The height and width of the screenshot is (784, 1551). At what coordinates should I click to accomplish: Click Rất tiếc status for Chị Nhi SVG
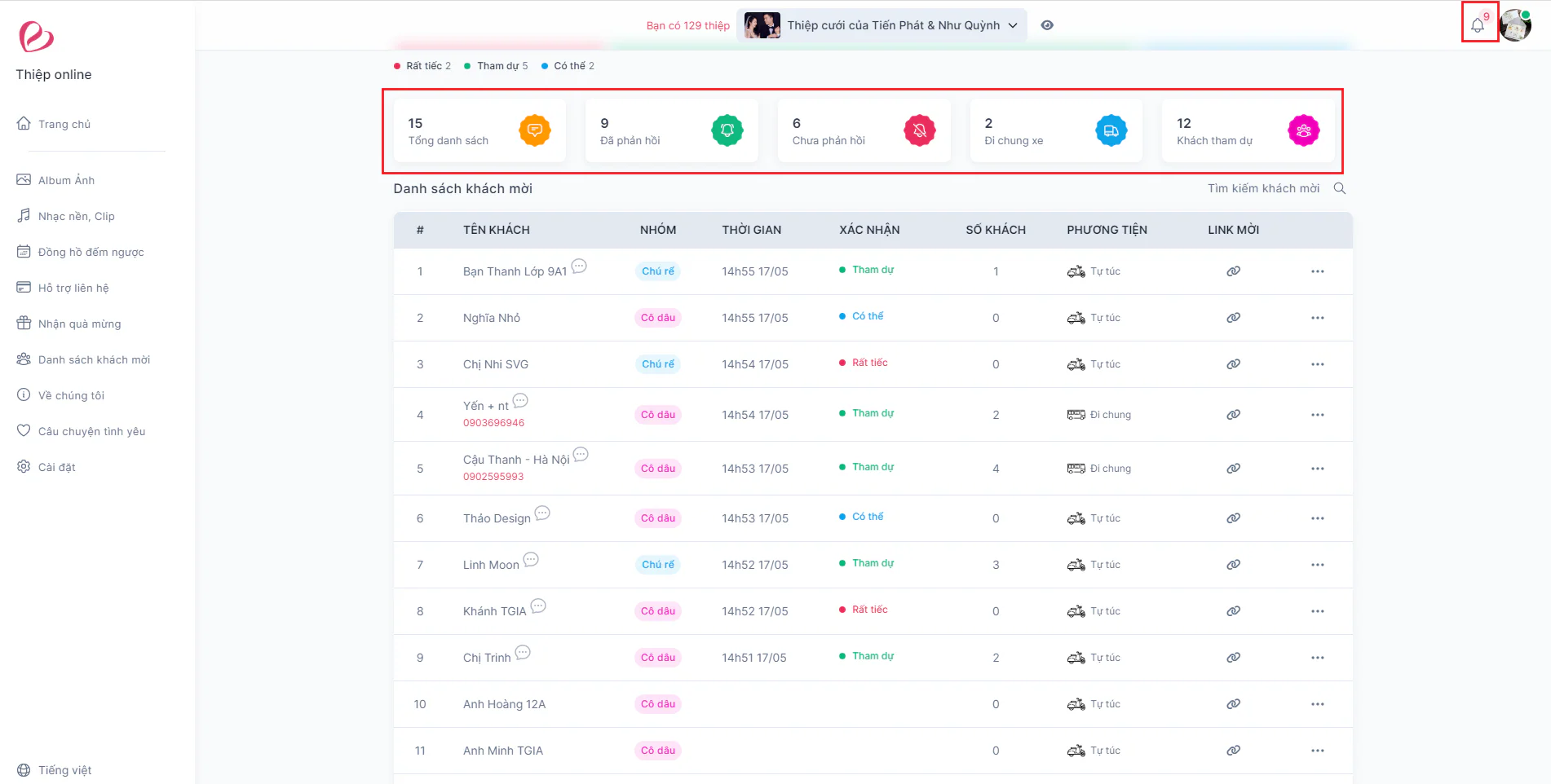[x=864, y=363]
